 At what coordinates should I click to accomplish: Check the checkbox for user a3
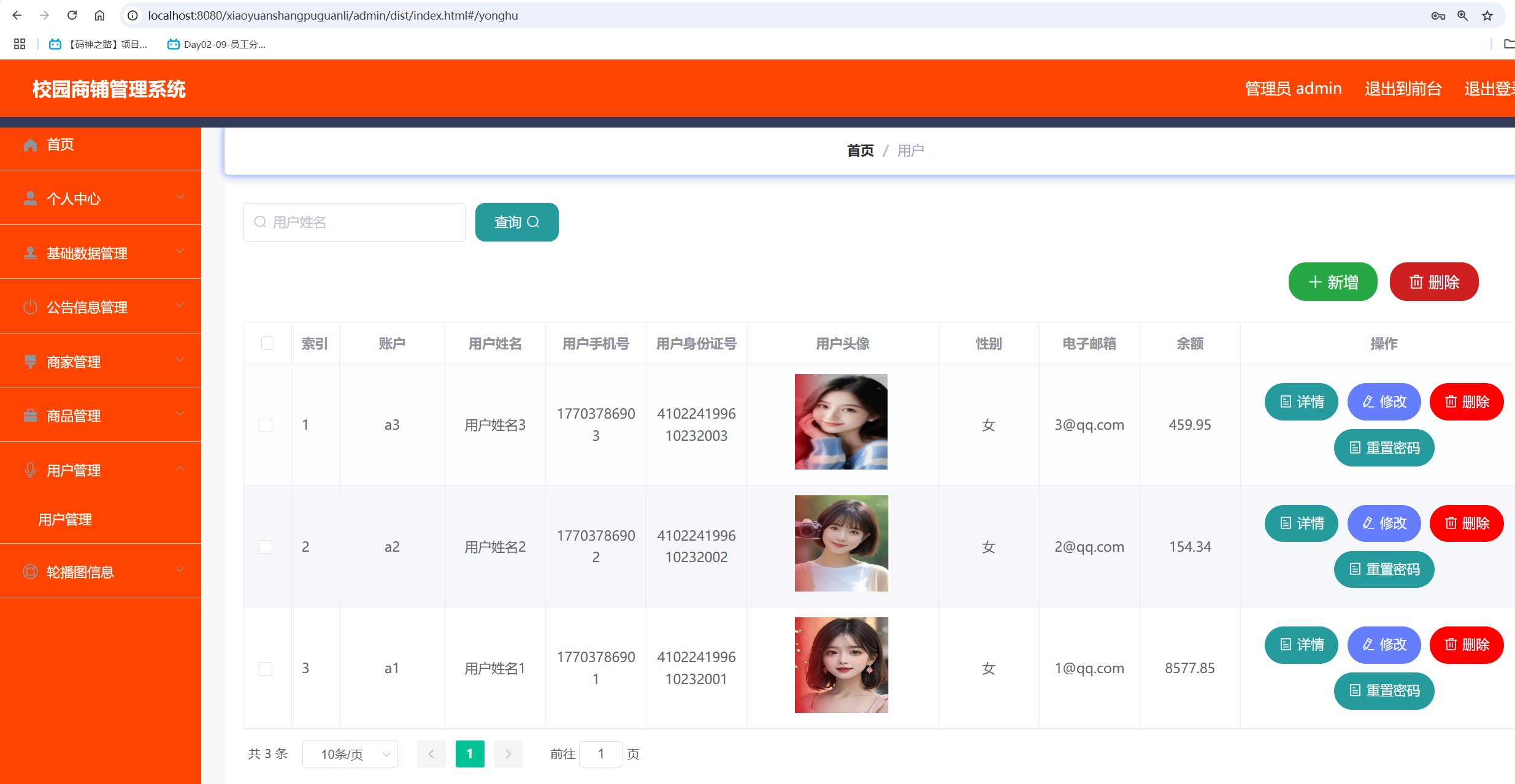[x=266, y=425]
